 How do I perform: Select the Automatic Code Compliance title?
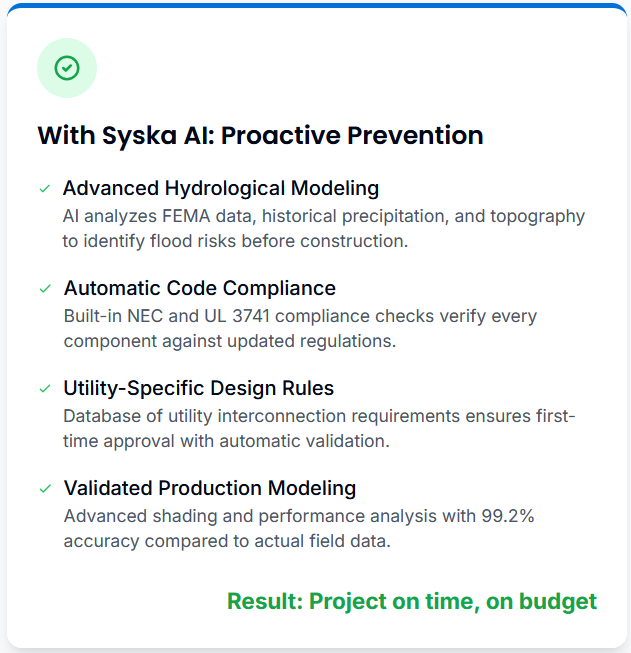(199, 288)
